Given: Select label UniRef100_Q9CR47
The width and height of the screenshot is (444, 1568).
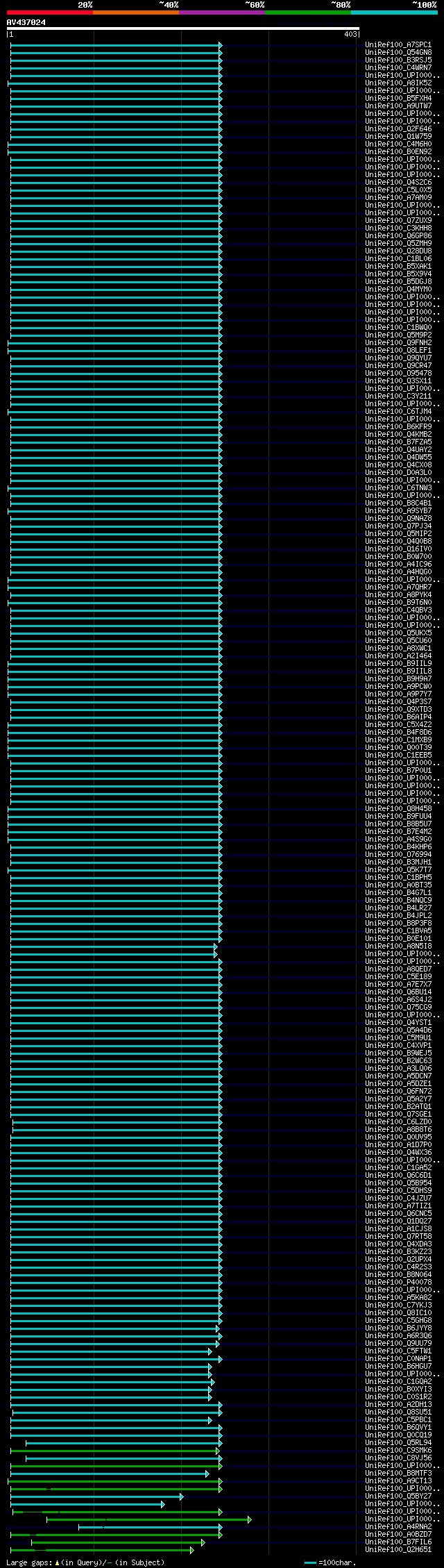Looking at the screenshot, I should coord(398,365).
